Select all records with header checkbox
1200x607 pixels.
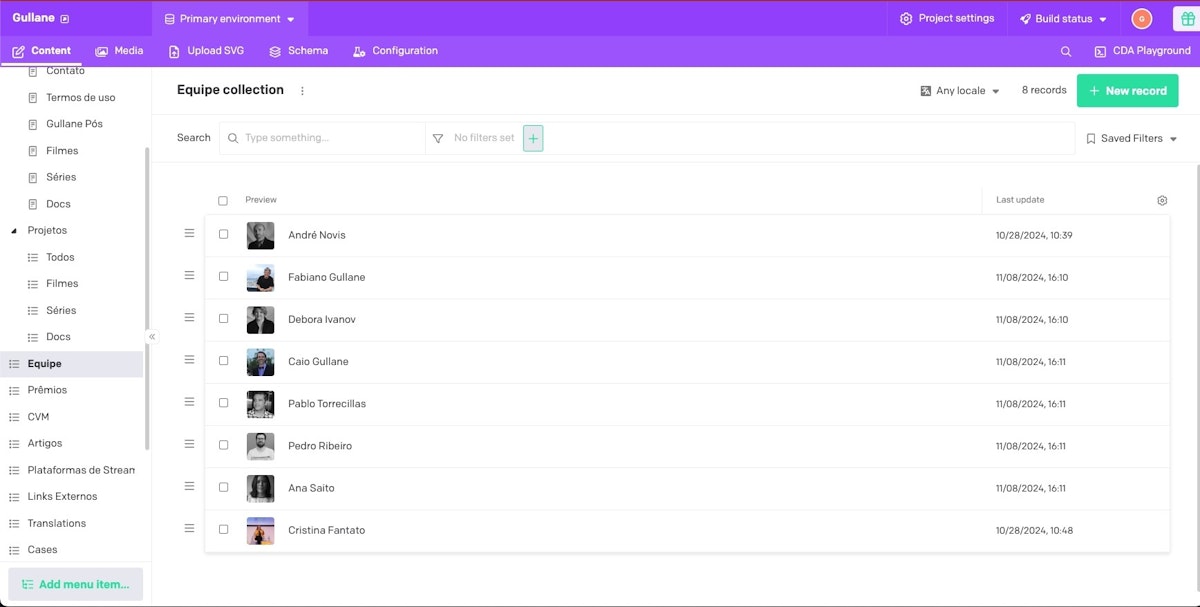[x=223, y=200]
